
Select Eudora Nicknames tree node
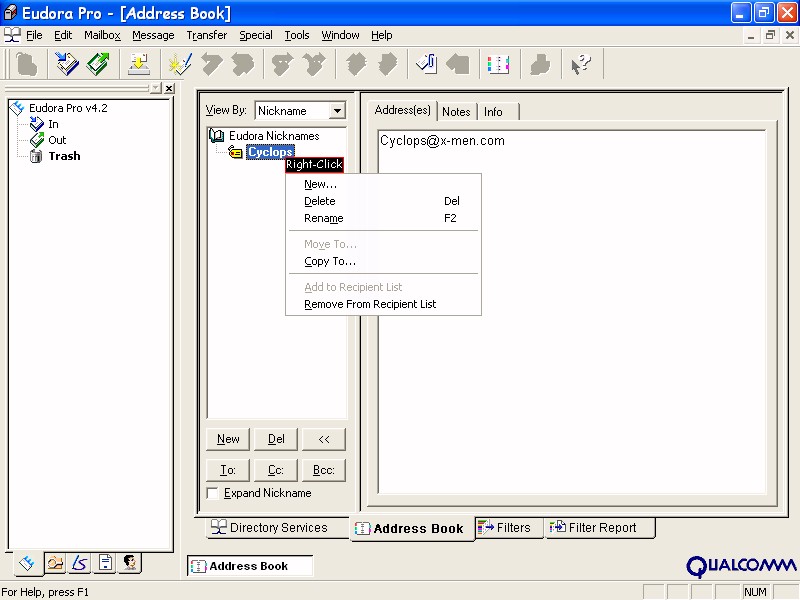274,136
